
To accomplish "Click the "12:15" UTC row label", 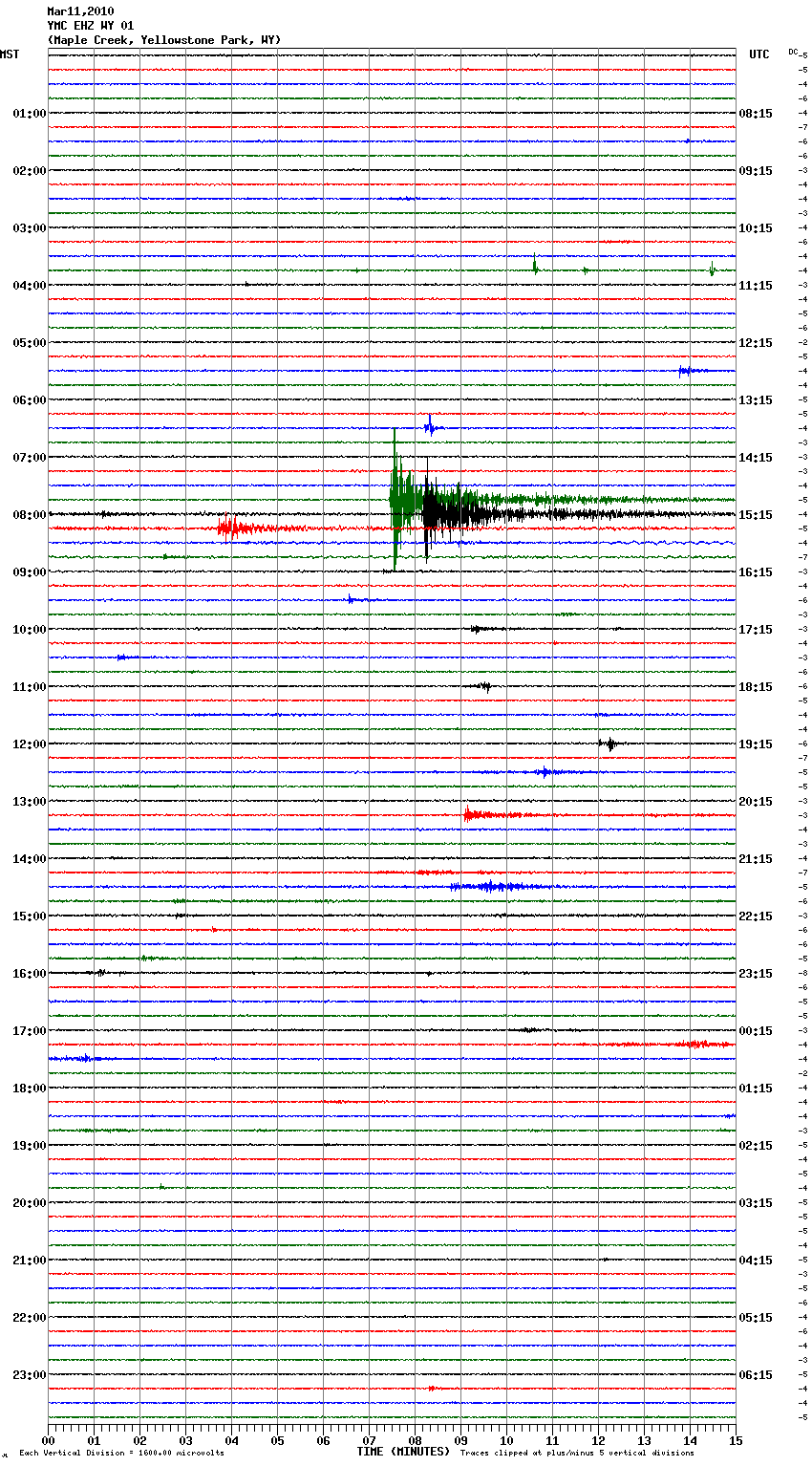I will point(756,343).
